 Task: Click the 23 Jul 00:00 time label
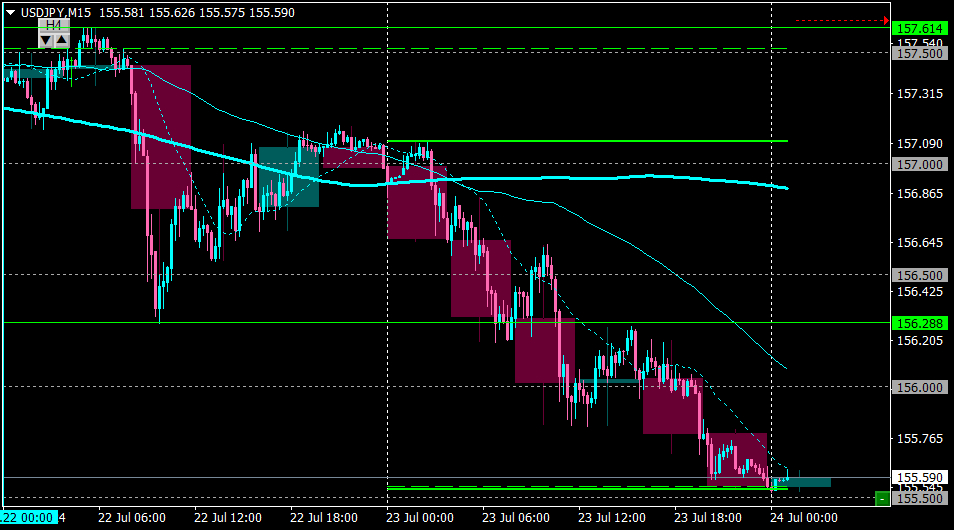pyautogui.click(x=420, y=518)
